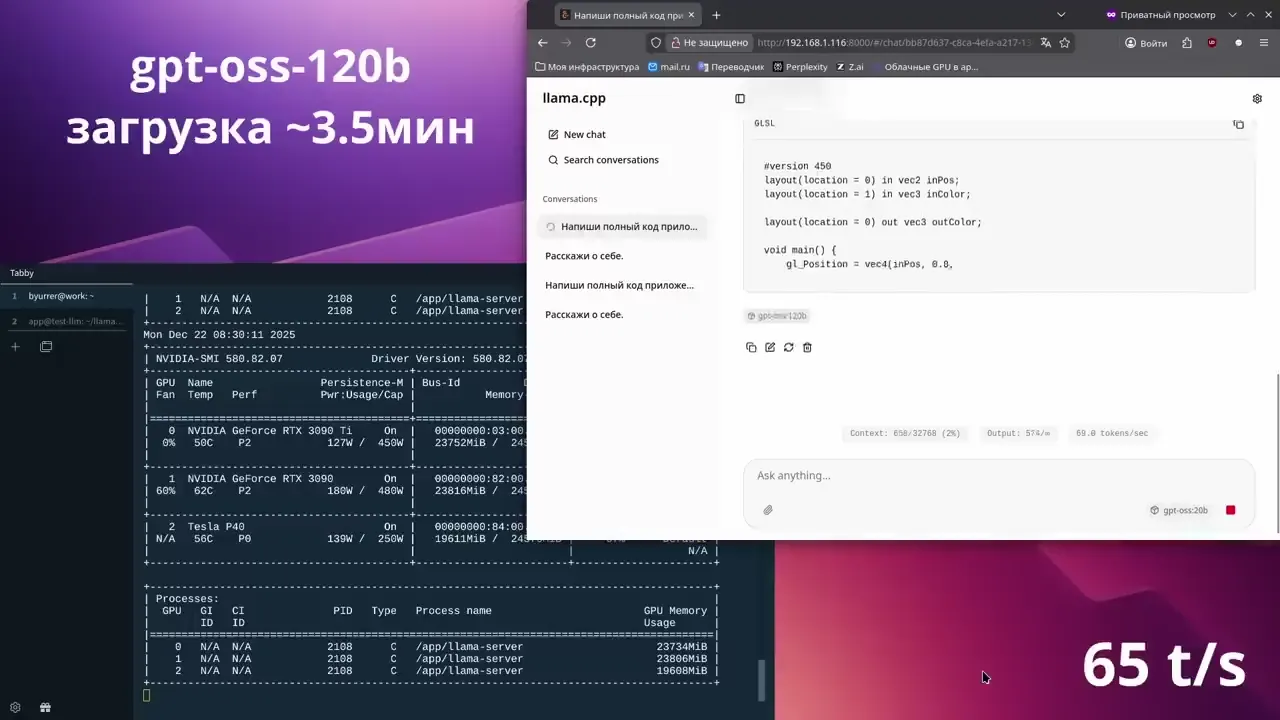Click the #version 450 code line
This screenshot has width=1280, height=720.
(797, 167)
